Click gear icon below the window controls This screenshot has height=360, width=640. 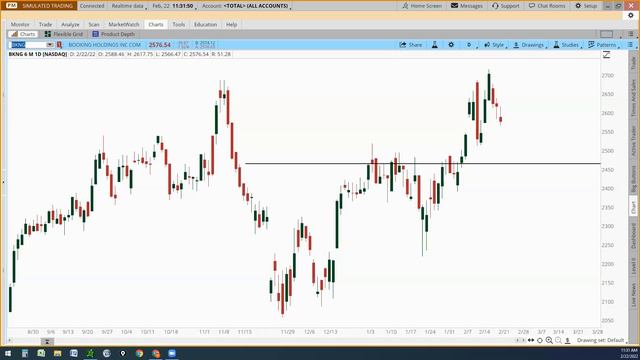pos(631,16)
